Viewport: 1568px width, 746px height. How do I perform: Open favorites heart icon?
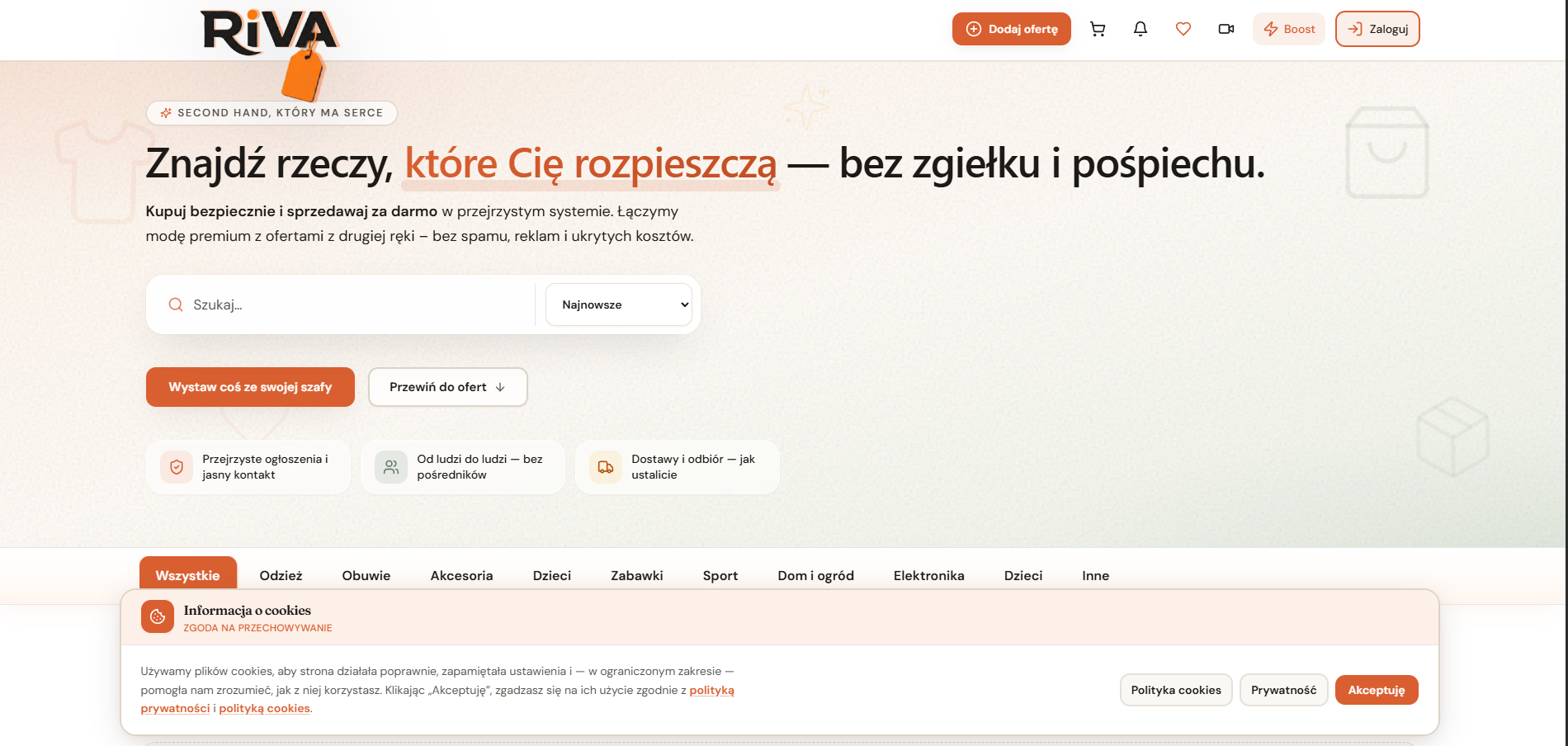(1183, 29)
